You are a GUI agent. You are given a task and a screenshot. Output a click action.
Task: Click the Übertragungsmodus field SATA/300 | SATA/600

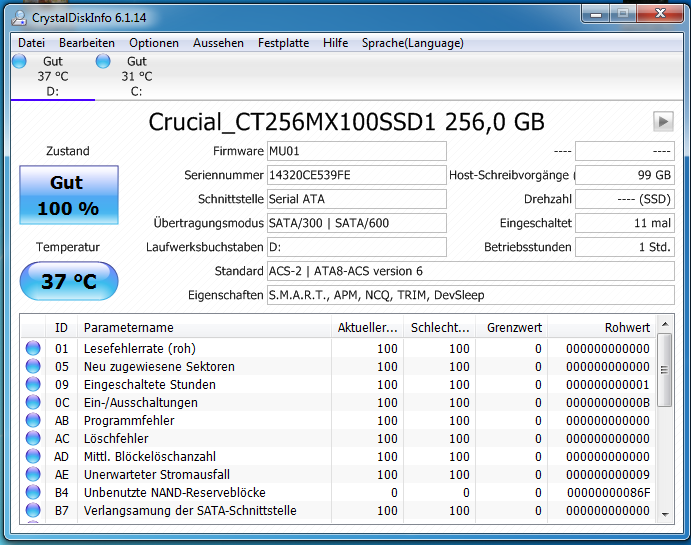click(x=357, y=223)
